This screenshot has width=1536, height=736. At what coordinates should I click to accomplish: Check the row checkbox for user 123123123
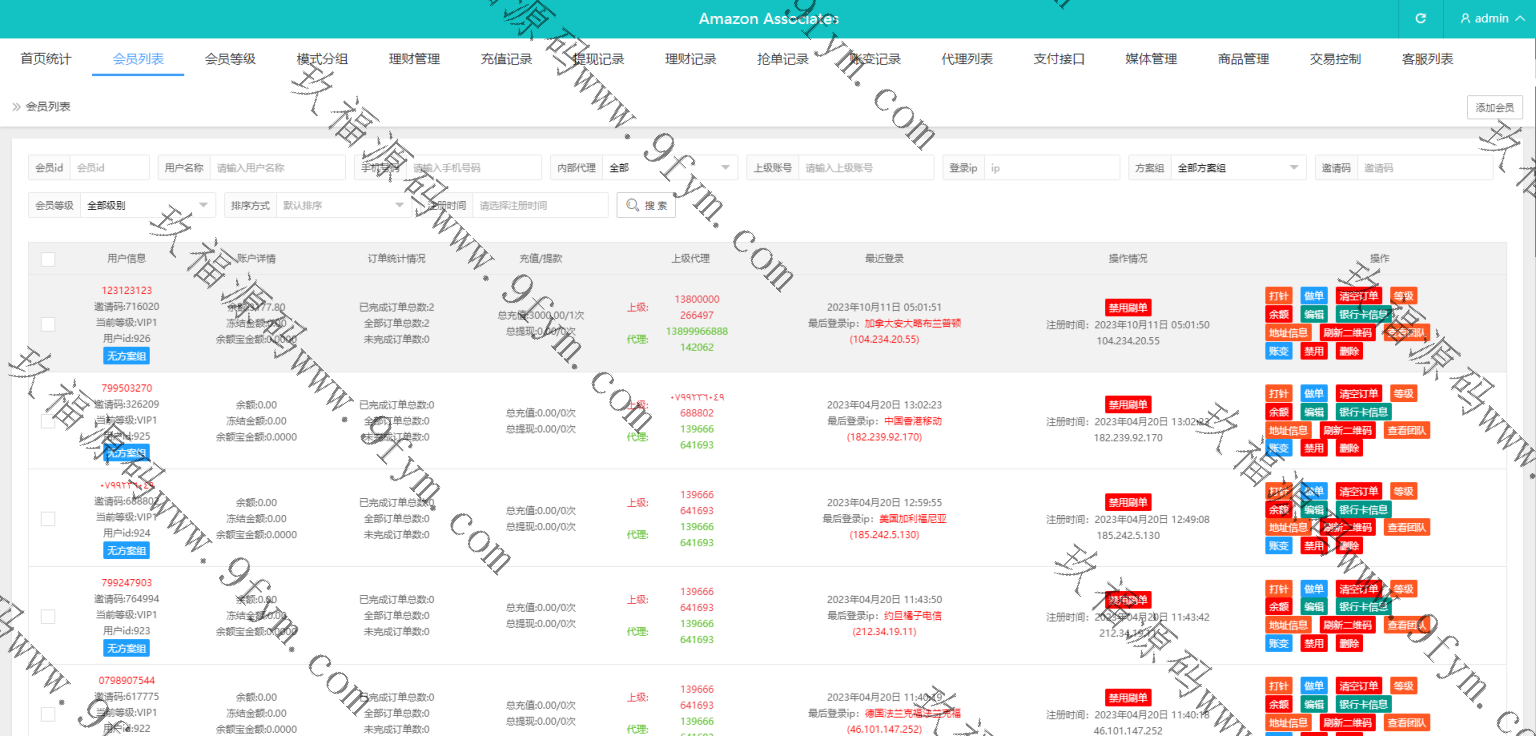48,323
